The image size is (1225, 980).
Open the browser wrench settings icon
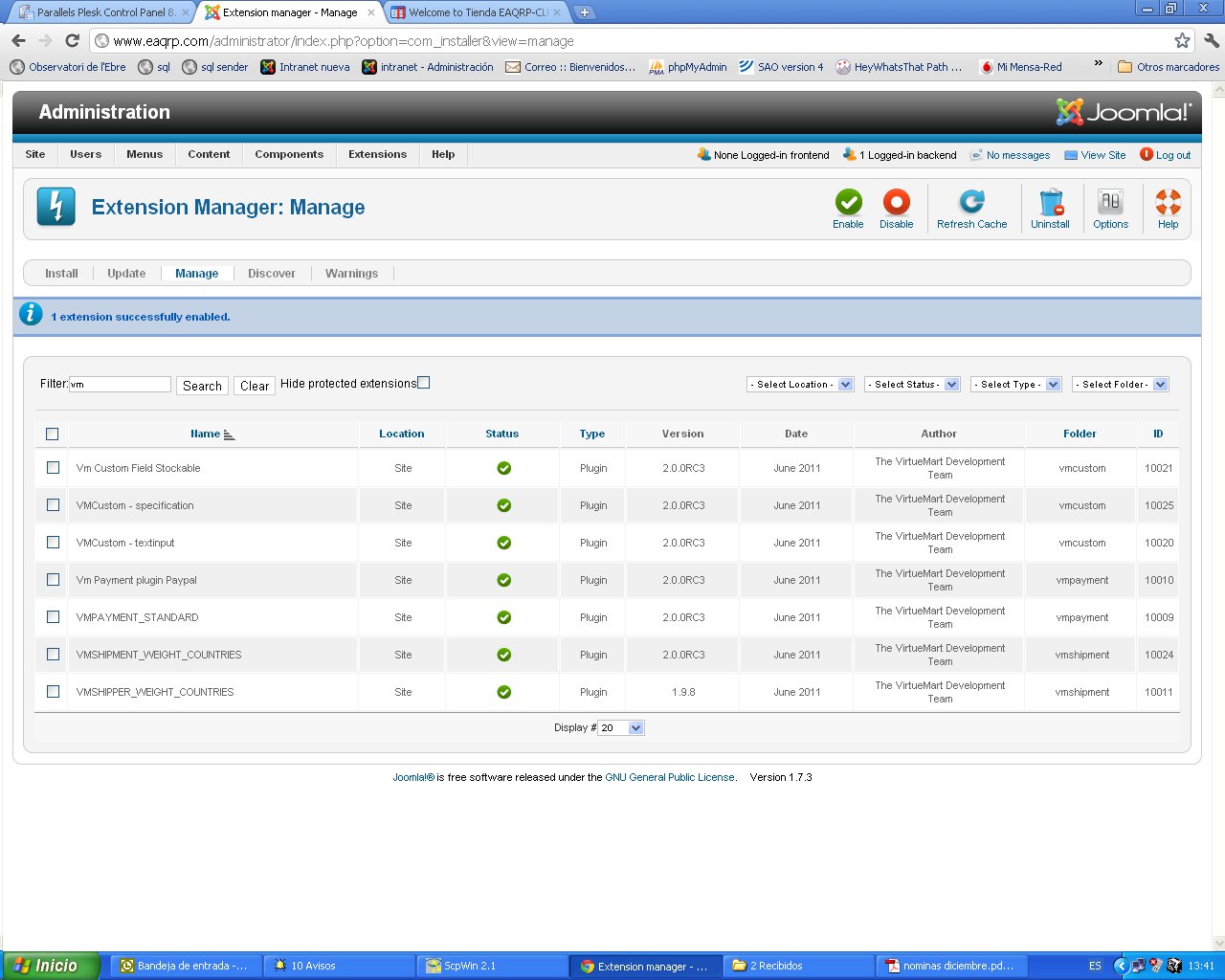1211,40
